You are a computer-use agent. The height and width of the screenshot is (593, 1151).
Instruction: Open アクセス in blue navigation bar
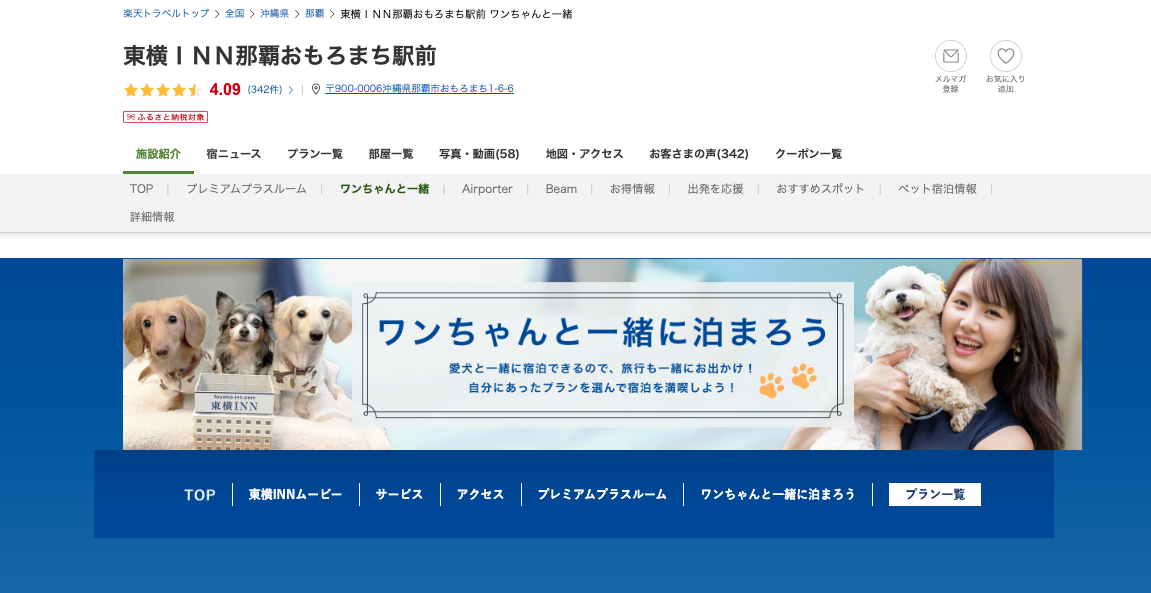(480, 495)
